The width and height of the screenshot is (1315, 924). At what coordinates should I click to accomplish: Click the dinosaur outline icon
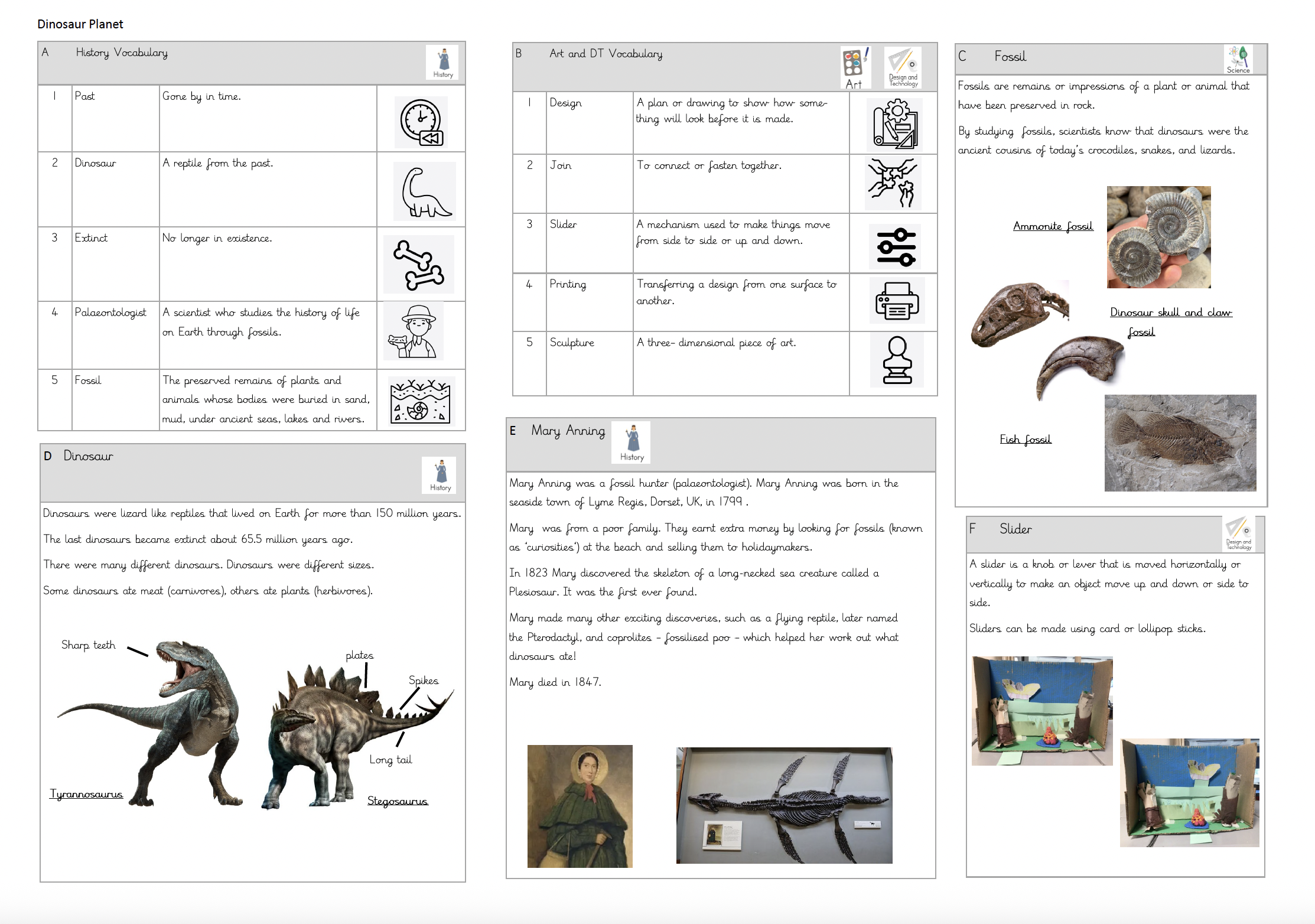click(425, 192)
